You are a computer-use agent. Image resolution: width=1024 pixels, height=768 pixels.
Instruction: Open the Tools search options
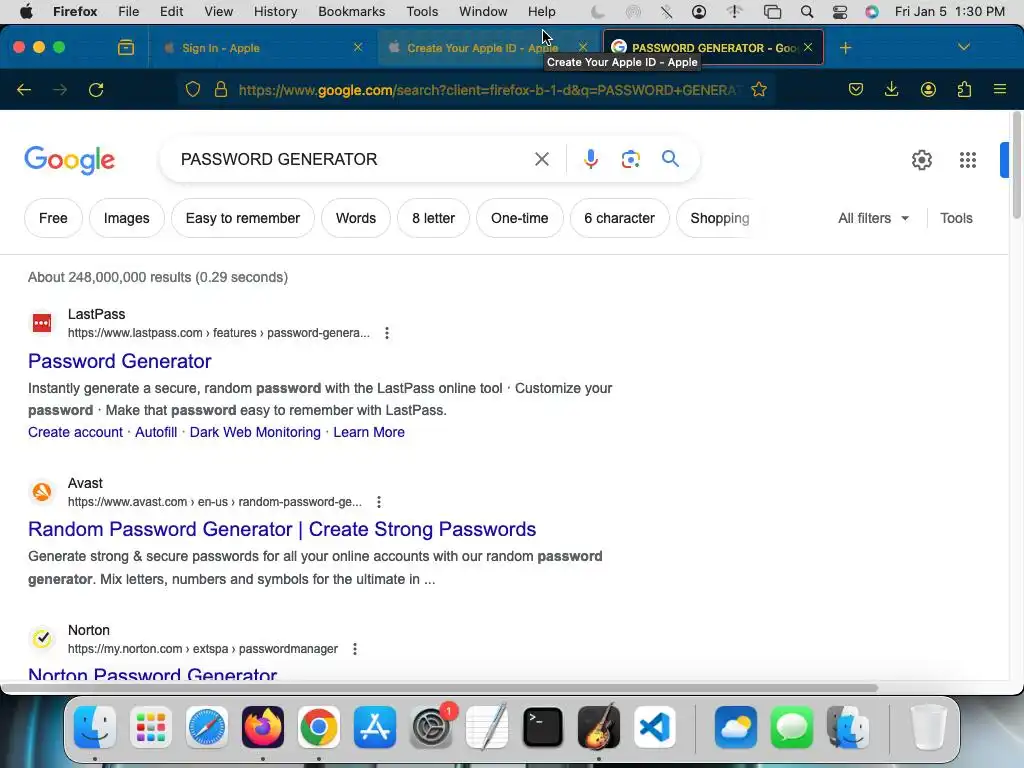click(956, 218)
